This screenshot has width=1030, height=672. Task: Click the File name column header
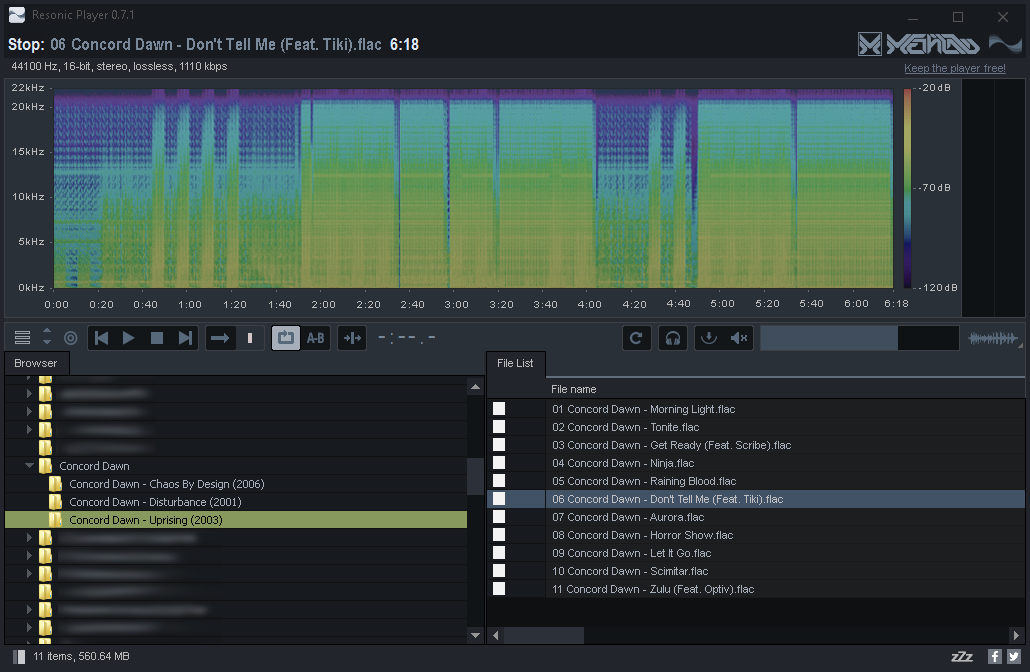tap(573, 389)
